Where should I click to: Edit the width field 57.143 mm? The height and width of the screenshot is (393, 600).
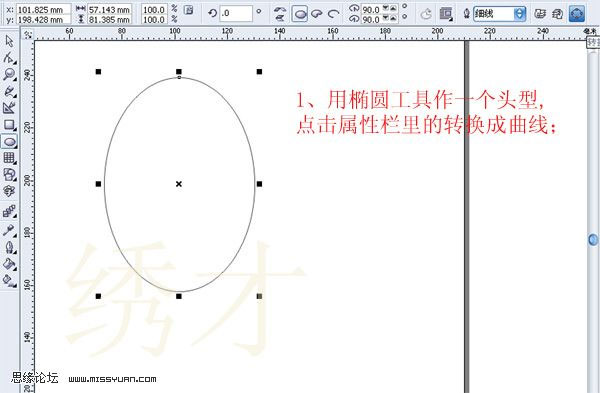[x=109, y=10]
